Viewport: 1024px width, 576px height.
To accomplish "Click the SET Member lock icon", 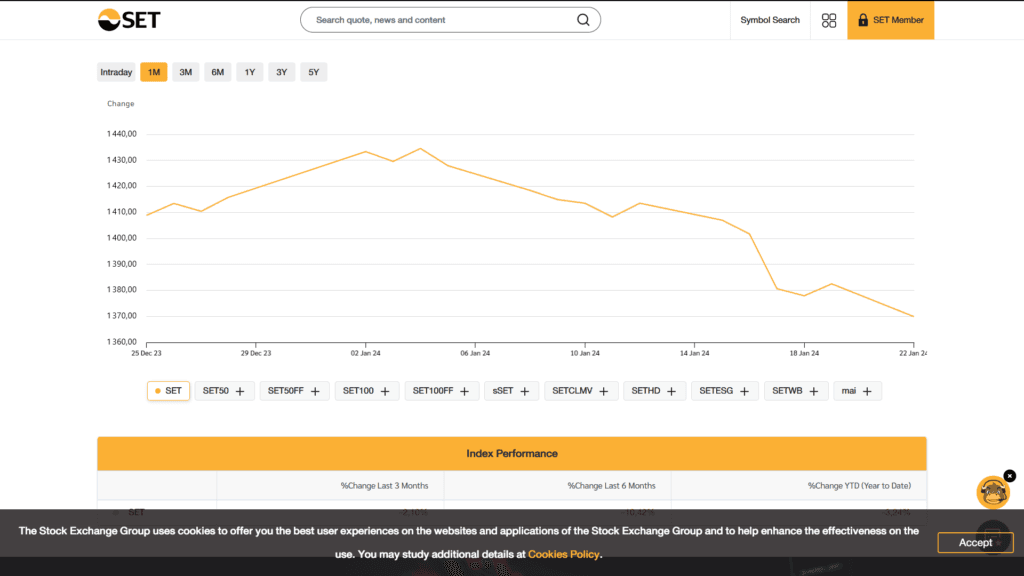I will tap(863, 20).
